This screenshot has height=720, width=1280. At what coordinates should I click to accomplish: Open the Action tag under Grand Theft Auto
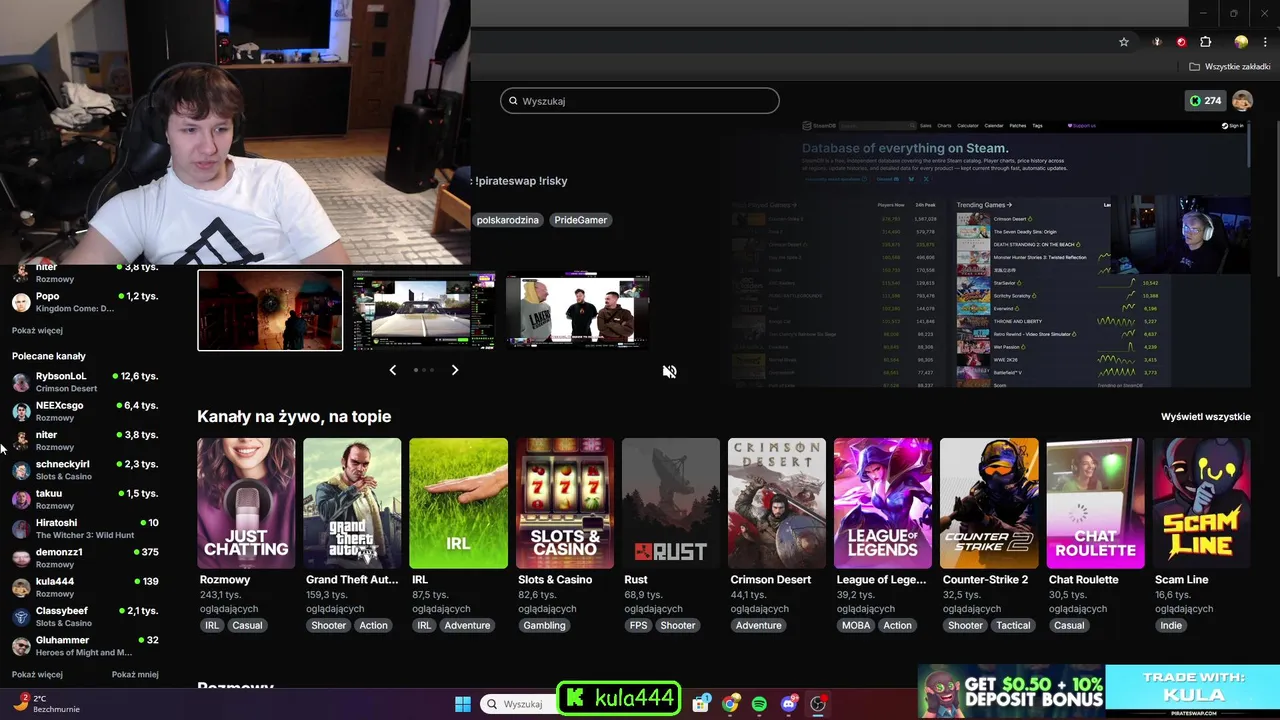[x=373, y=625]
